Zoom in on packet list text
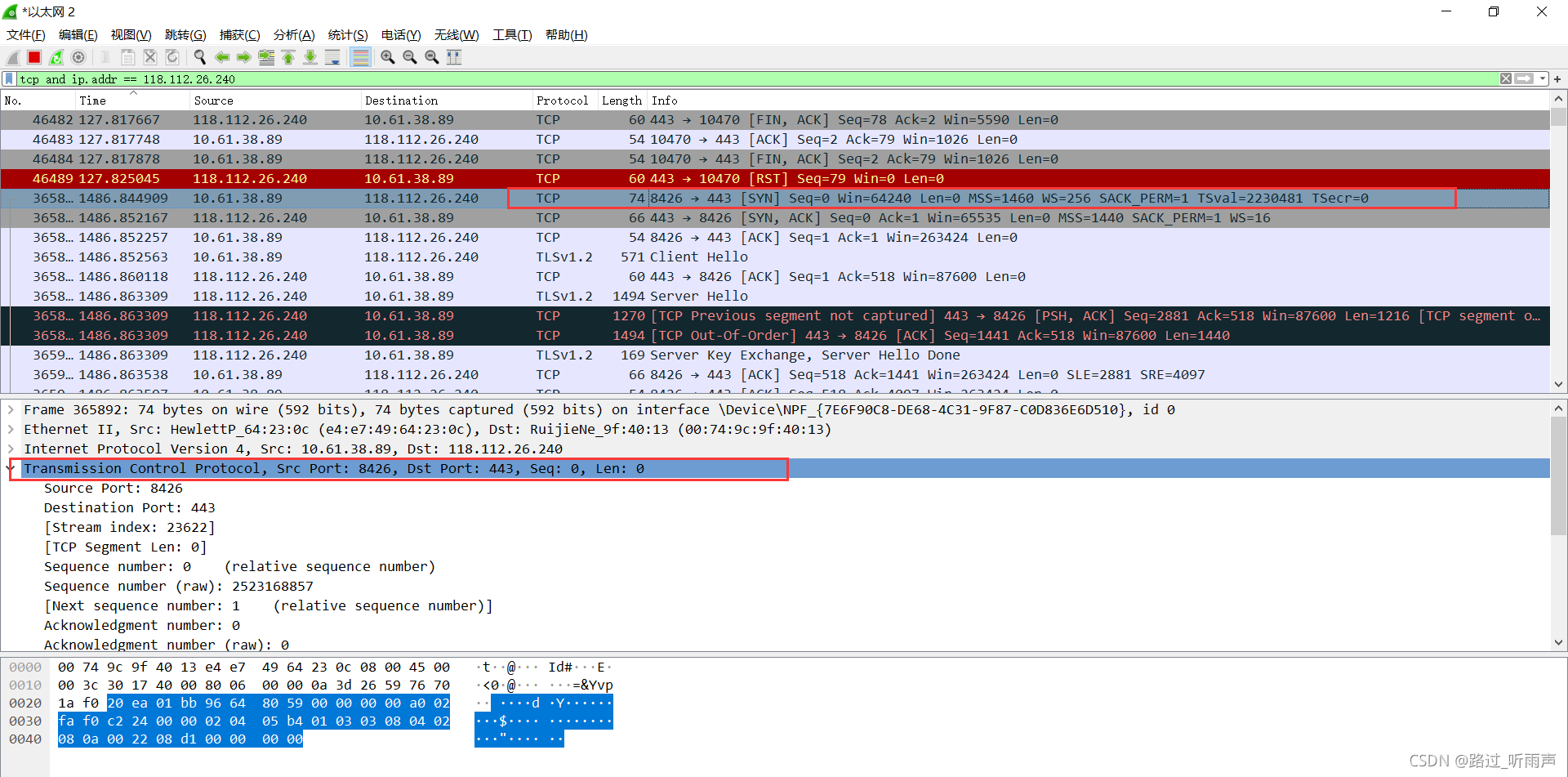This screenshot has height=777, width=1568. click(388, 57)
